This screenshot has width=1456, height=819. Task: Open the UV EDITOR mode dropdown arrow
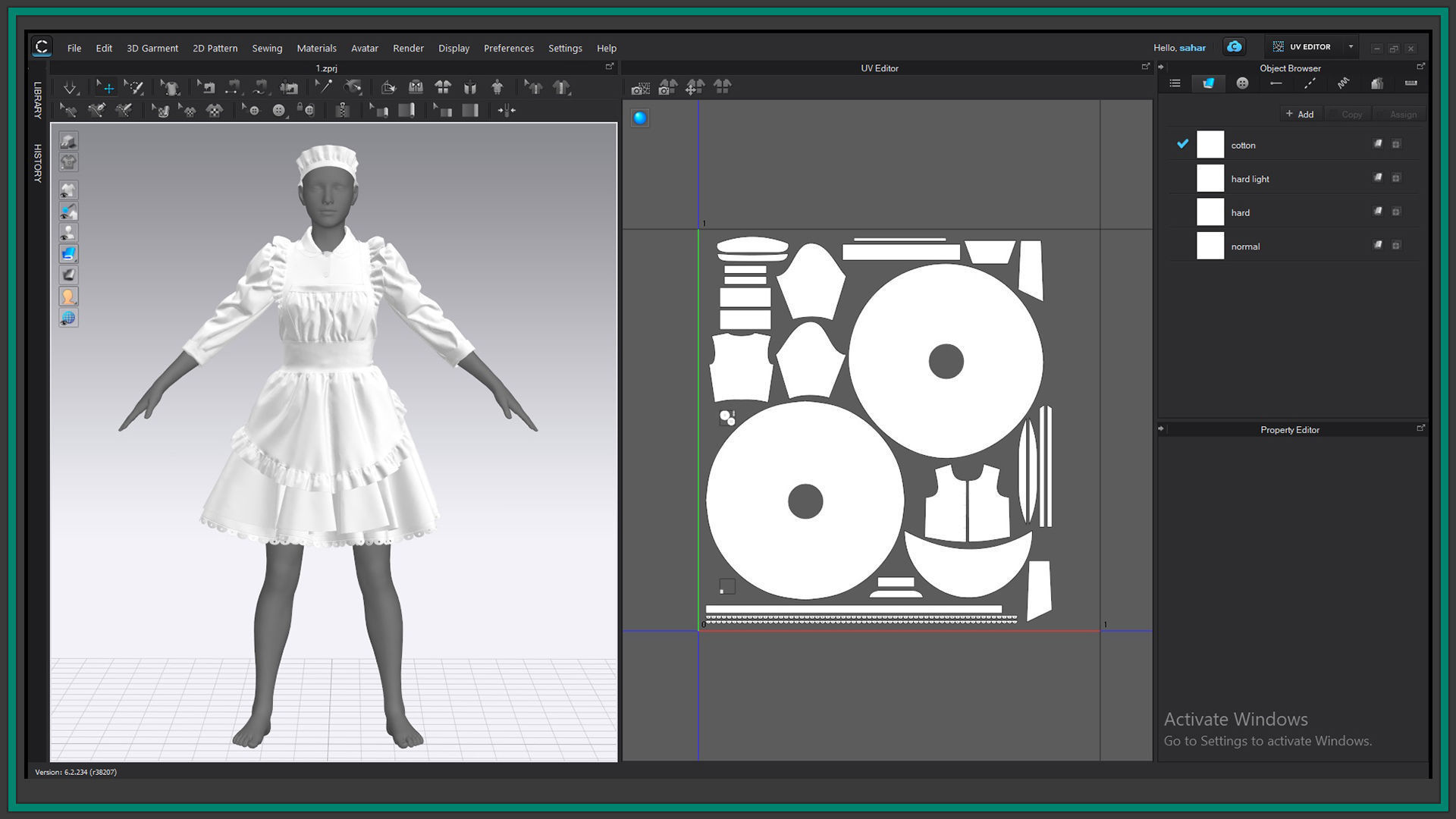pyautogui.click(x=1351, y=47)
